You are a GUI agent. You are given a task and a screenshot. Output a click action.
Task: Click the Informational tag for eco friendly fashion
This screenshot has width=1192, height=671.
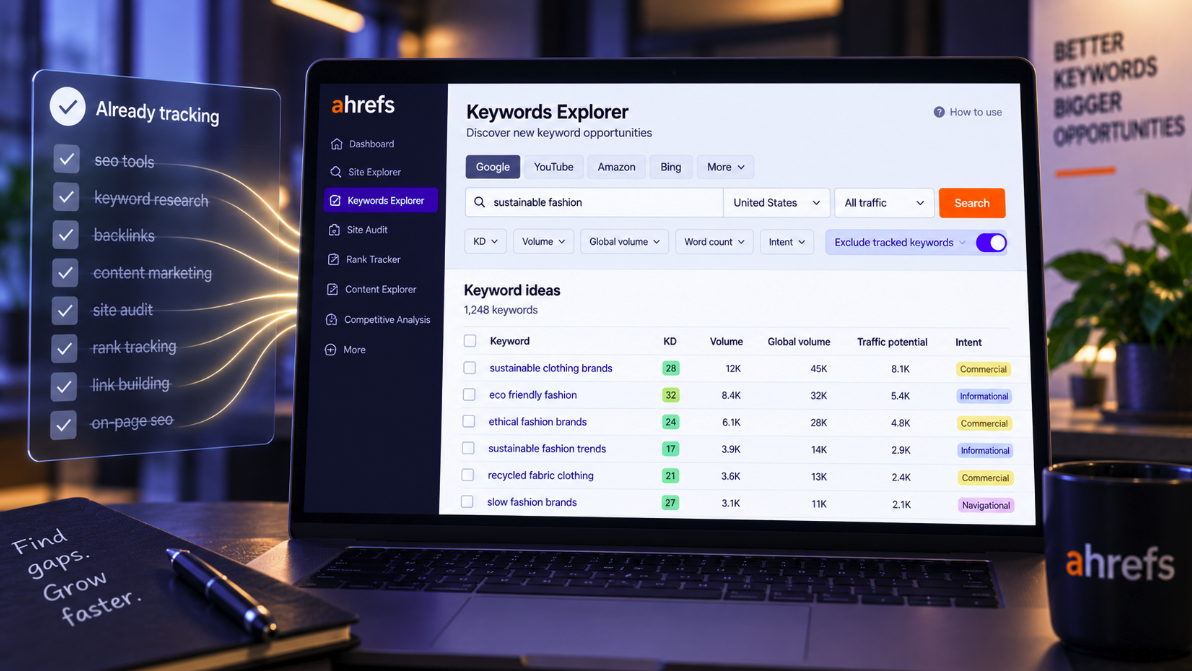click(984, 396)
